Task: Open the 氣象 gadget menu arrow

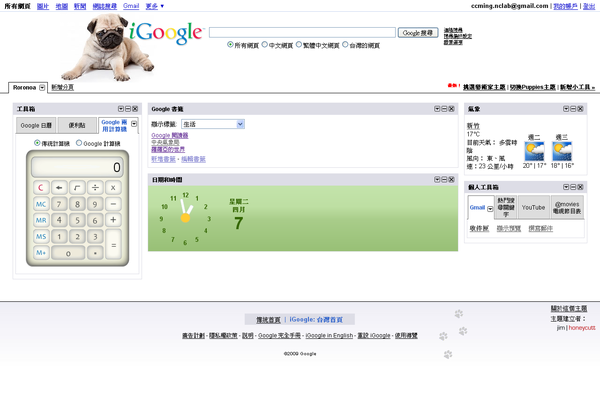Action: pos(566,109)
